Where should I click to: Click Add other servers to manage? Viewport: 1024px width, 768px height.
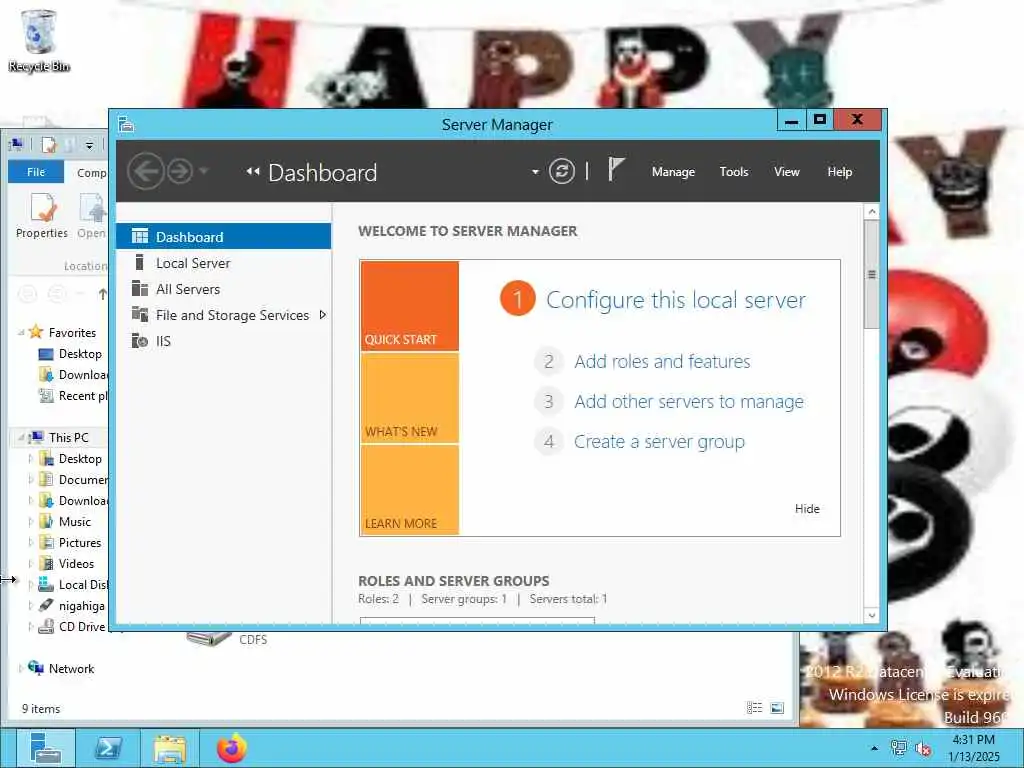[x=689, y=401]
